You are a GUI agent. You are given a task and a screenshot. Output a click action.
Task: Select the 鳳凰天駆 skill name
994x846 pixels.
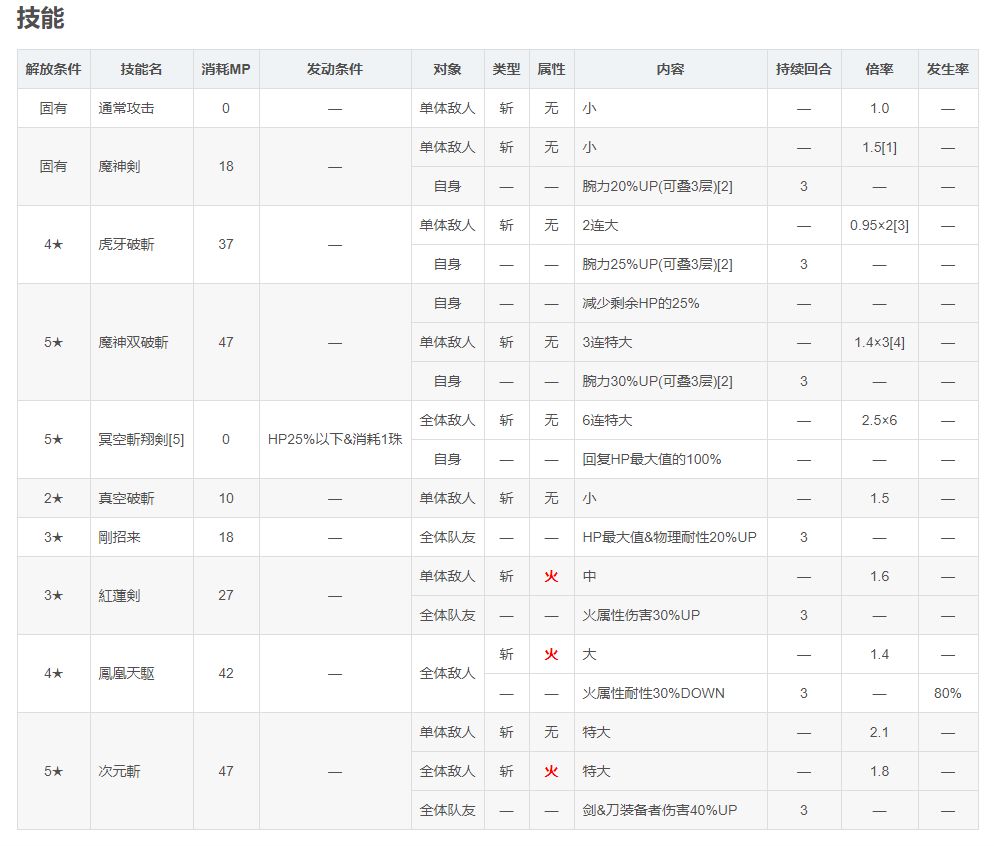click(x=126, y=674)
